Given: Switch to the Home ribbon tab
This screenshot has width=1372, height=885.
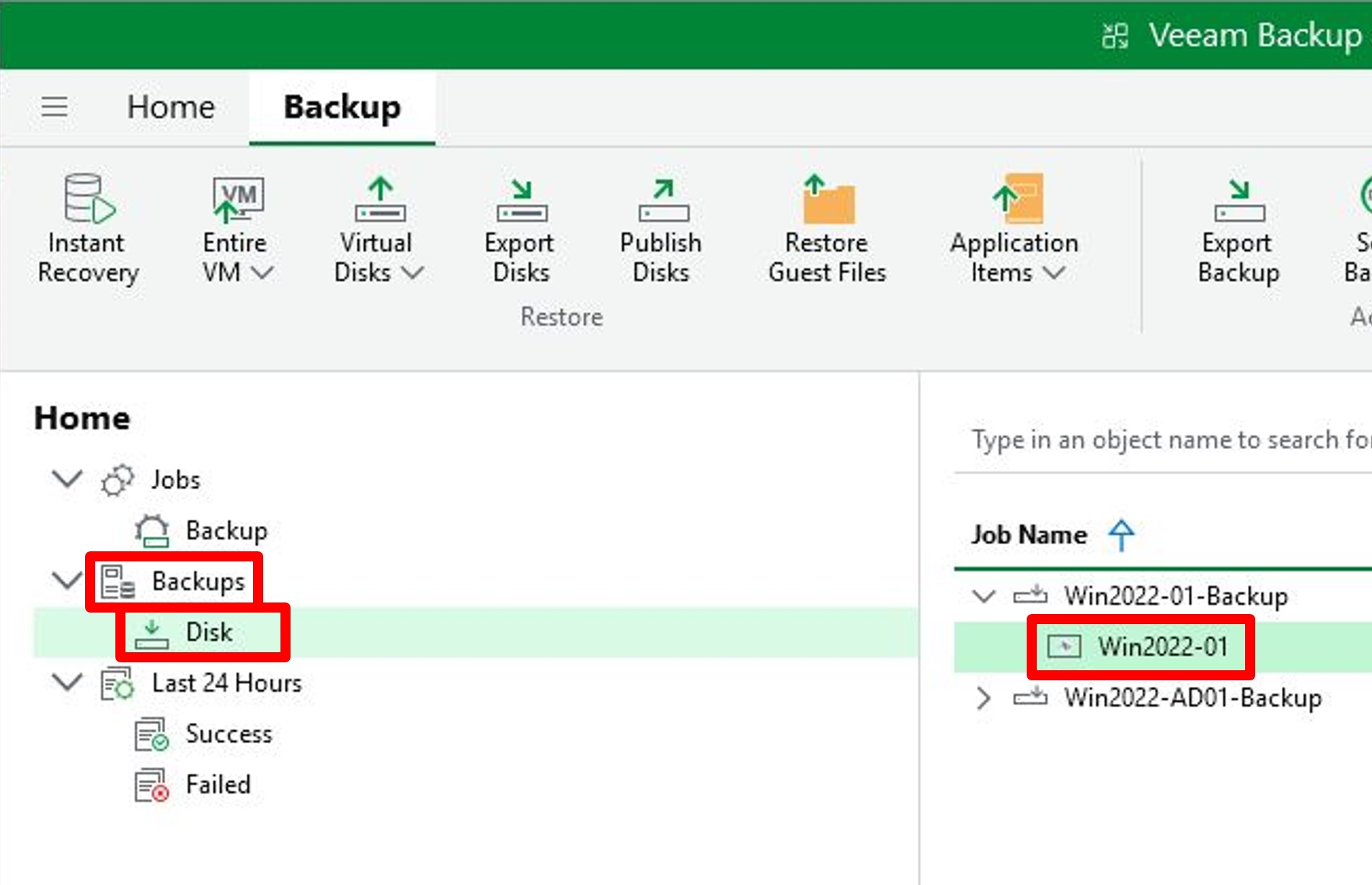Looking at the screenshot, I should [171, 107].
